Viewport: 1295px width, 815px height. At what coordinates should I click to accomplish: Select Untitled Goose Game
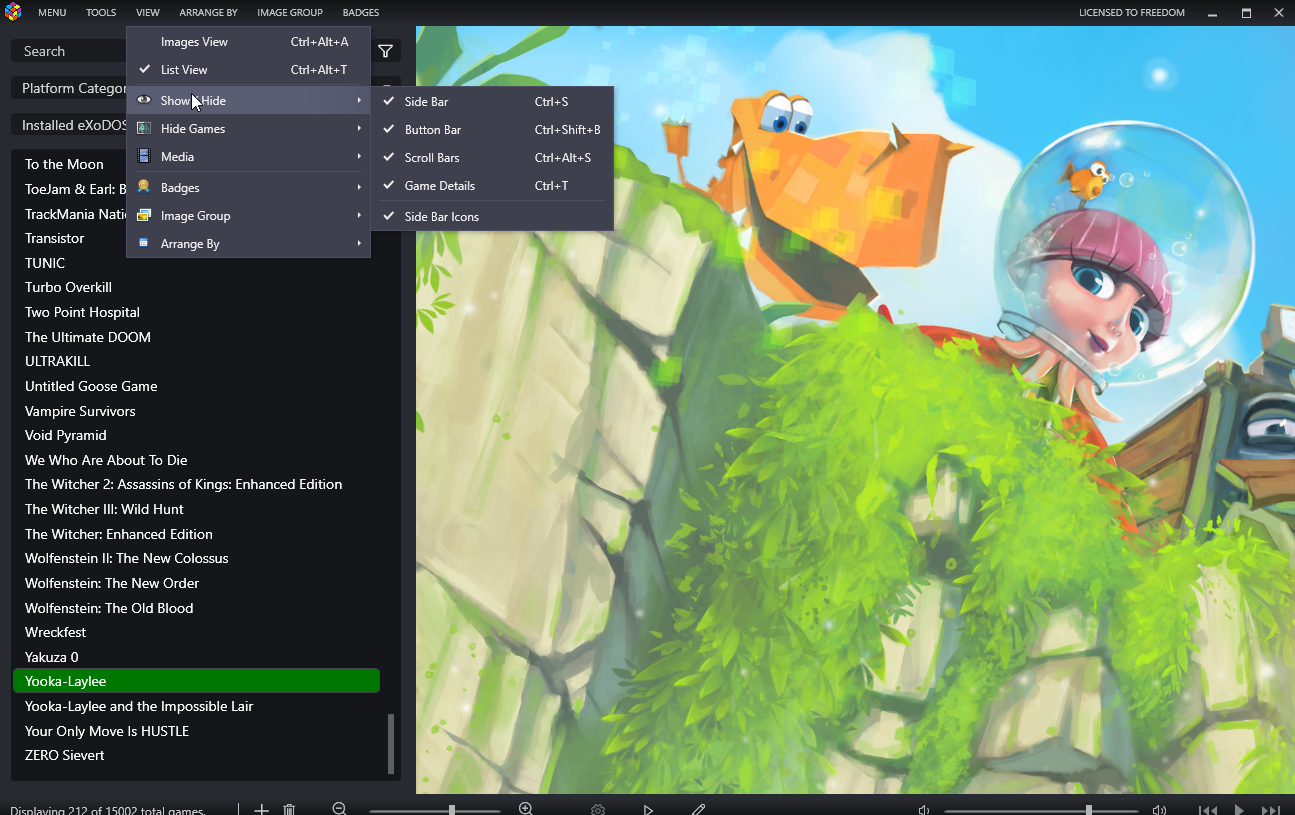pyautogui.click(x=196, y=386)
